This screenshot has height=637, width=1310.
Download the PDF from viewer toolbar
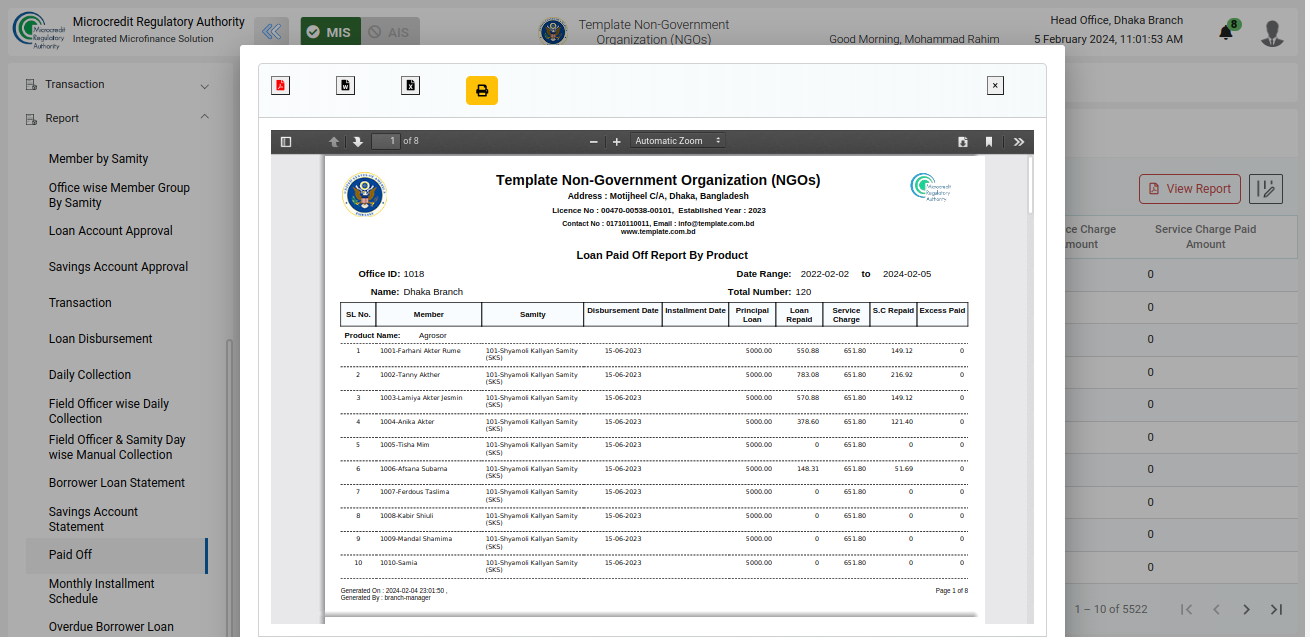963,142
